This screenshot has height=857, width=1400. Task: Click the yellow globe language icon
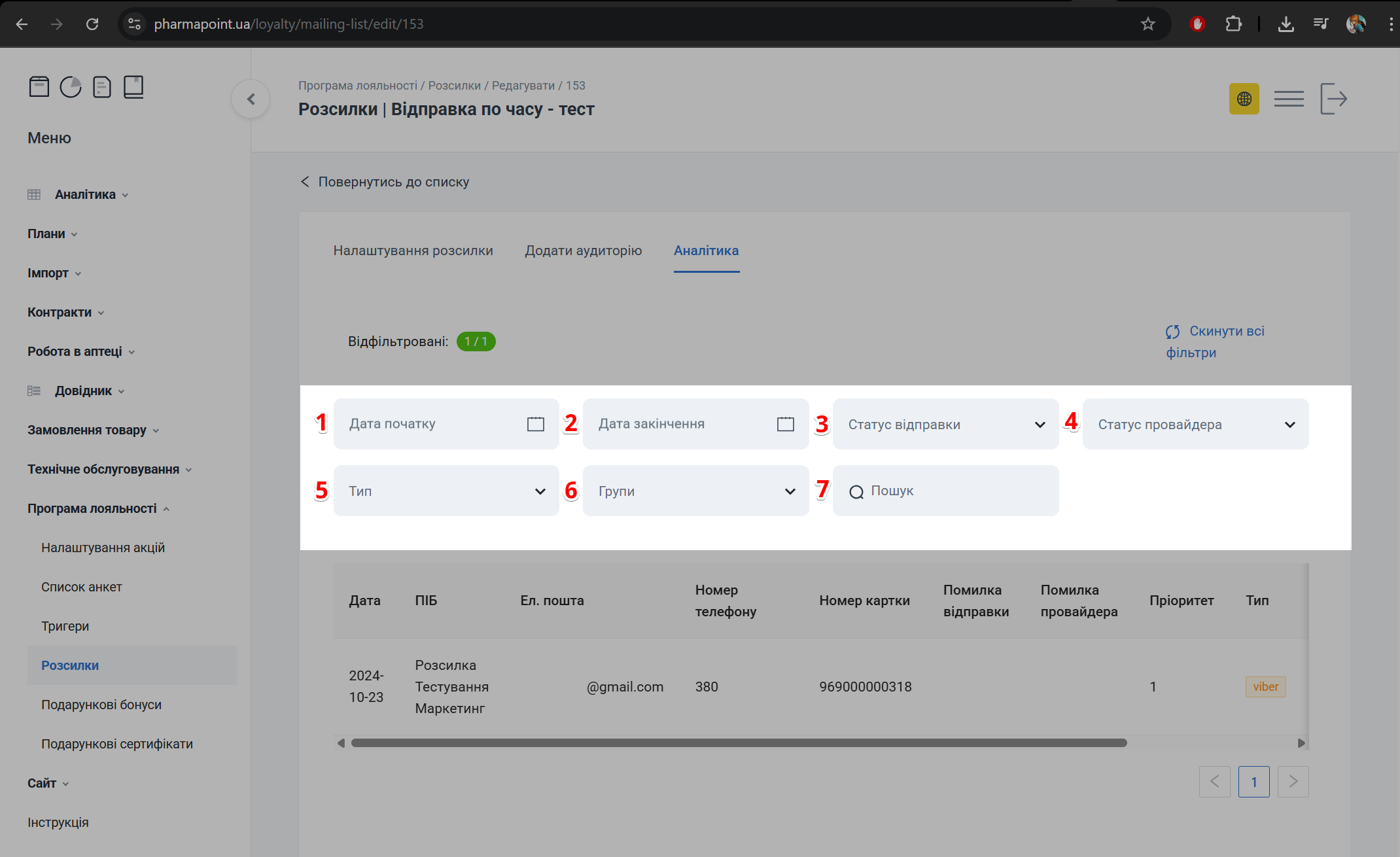(1244, 99)
